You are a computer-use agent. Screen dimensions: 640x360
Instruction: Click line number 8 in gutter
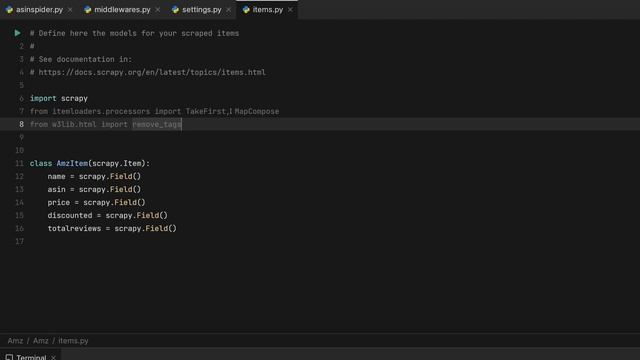point(21,124)
